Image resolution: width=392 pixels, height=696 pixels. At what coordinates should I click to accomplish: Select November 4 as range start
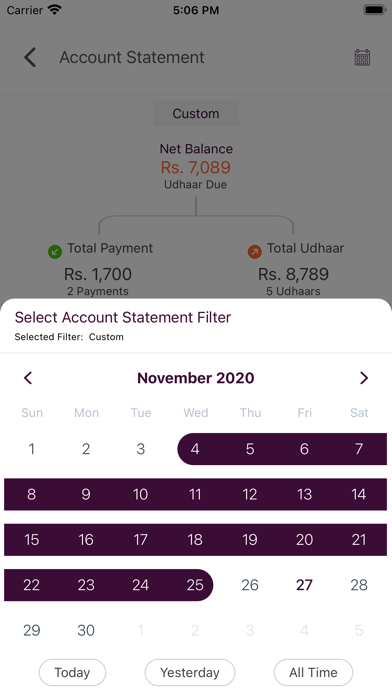click(195, 449)
